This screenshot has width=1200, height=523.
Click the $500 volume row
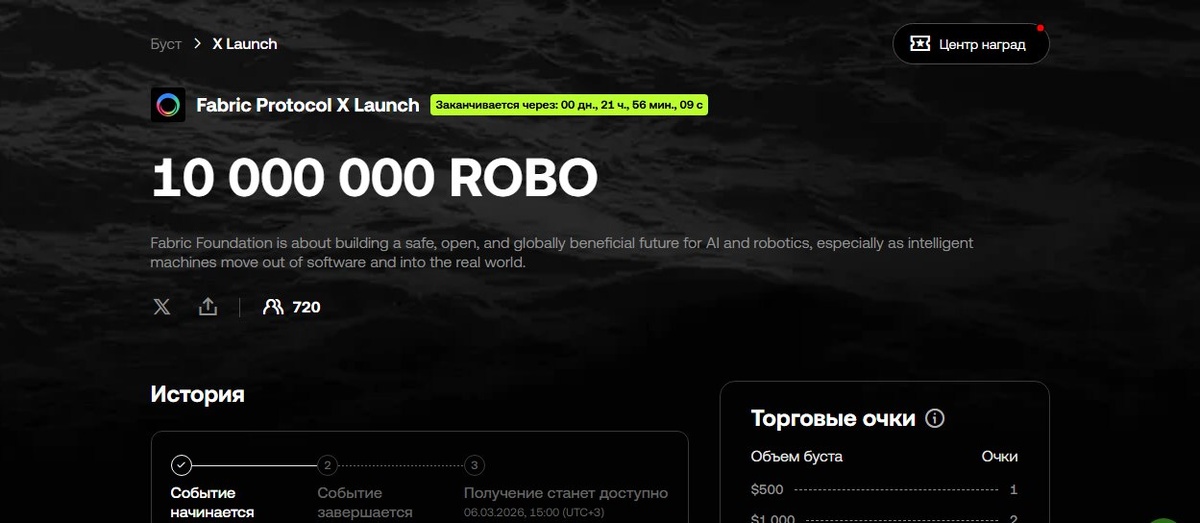tap(884, 489)
